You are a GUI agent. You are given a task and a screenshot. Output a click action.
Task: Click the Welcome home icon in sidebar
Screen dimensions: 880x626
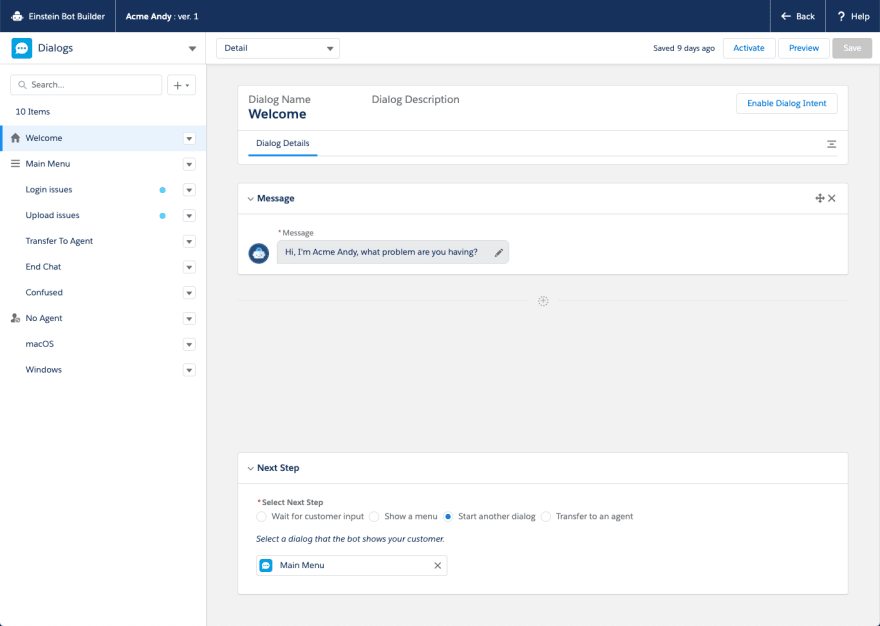(x=15, y=138)
